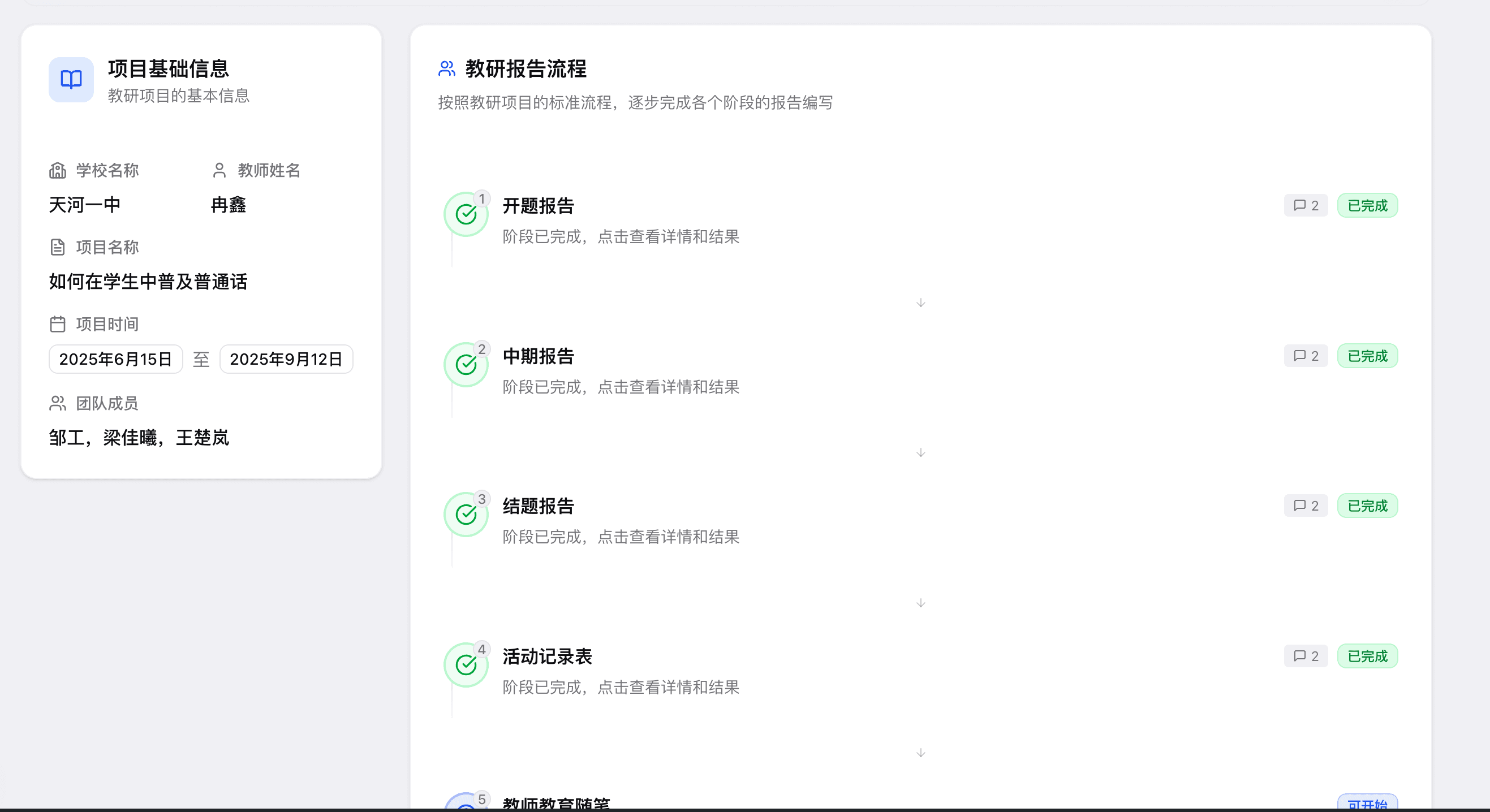1490x812 pixels.
Task: Open comments badge on 中期报告 row
Action: tap(1306, 356)
